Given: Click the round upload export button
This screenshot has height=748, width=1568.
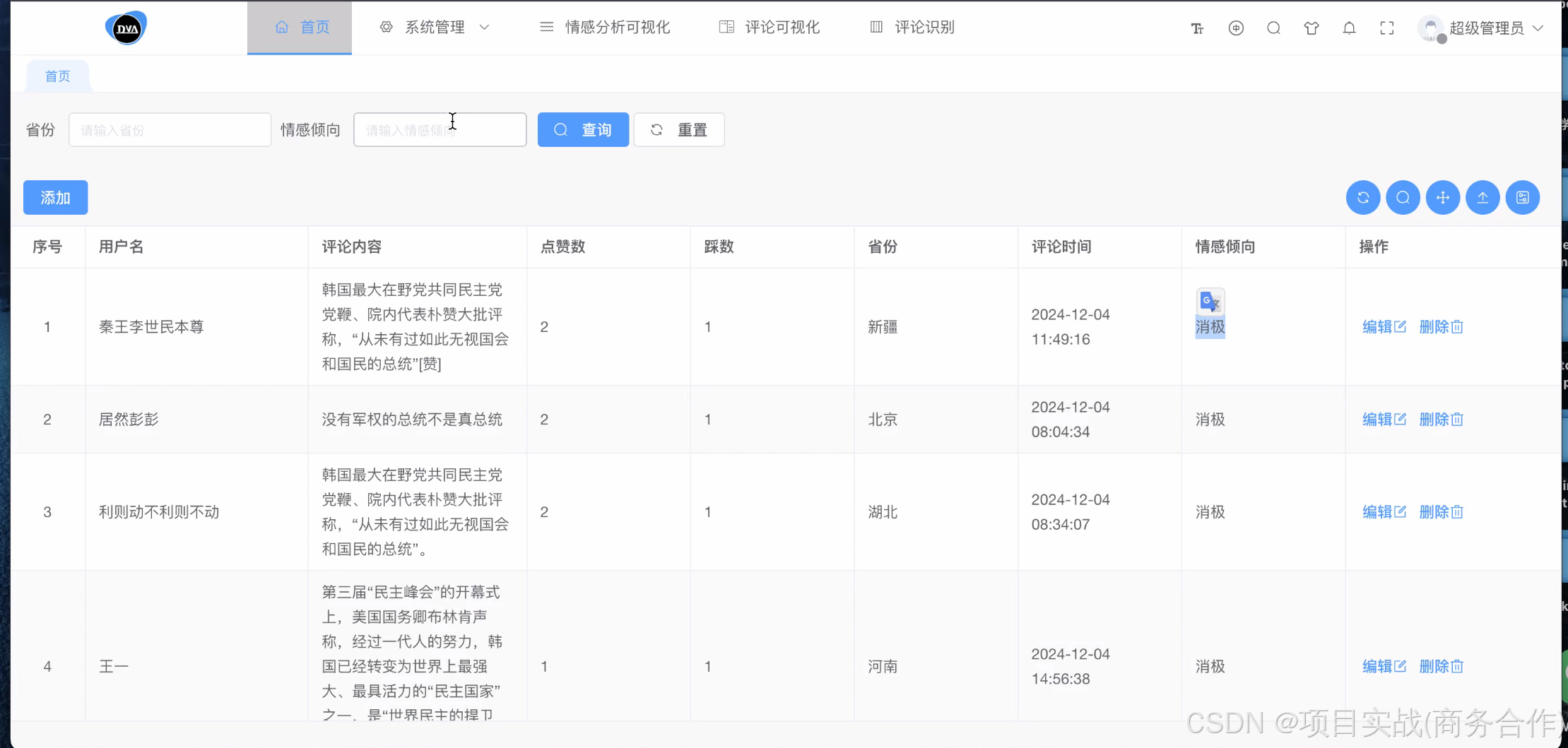Looking at the screenshot, I should pyautogui.click(x=1482, y=198).
